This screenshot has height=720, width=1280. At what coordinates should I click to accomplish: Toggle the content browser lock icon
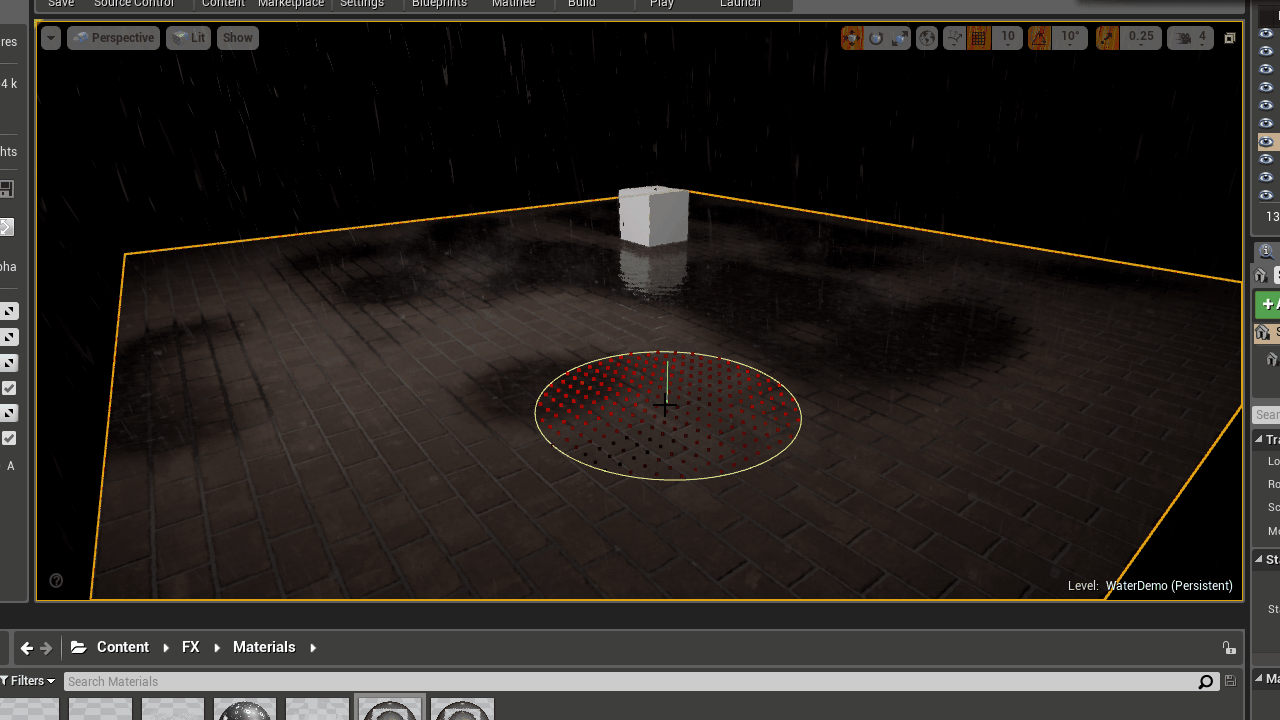tap(1229, 648)
